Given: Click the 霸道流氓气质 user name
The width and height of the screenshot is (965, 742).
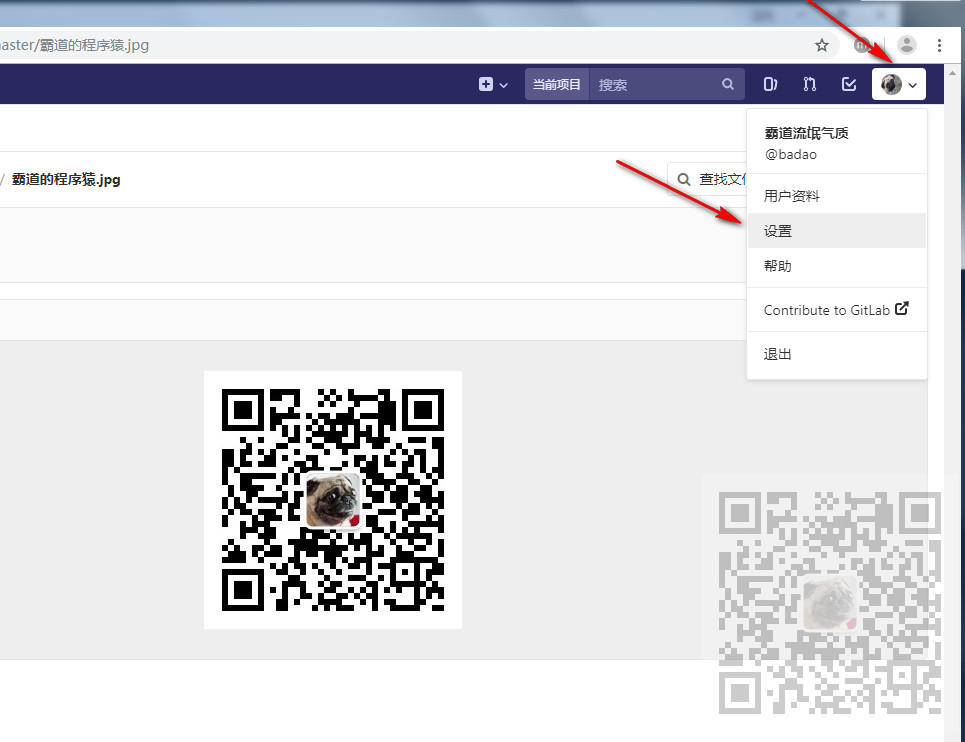Looking at the screenshot, I should pyautogui.click(x=806, y=133).
